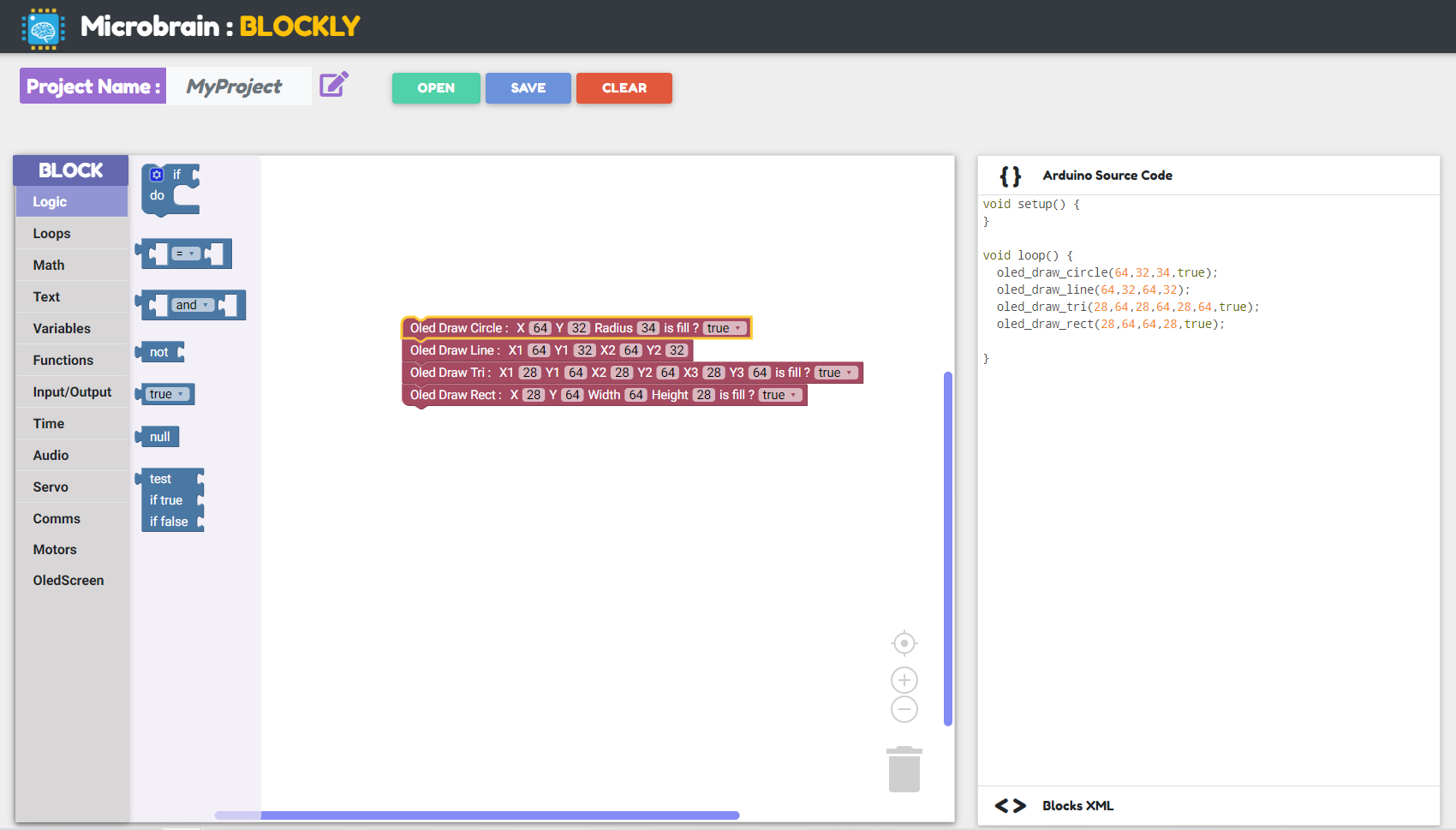Click the gear icon on the if block
Screen dimensions: 1456x830
157,175
